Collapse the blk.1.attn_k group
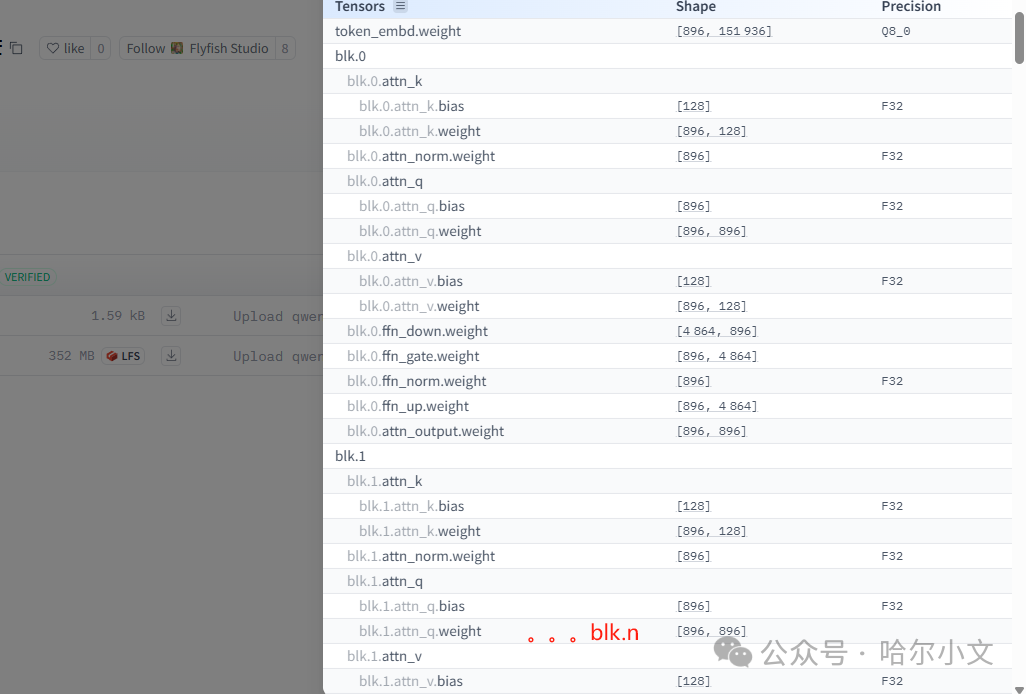Viewport: 1026px width, 694px height. pos(667,481)
